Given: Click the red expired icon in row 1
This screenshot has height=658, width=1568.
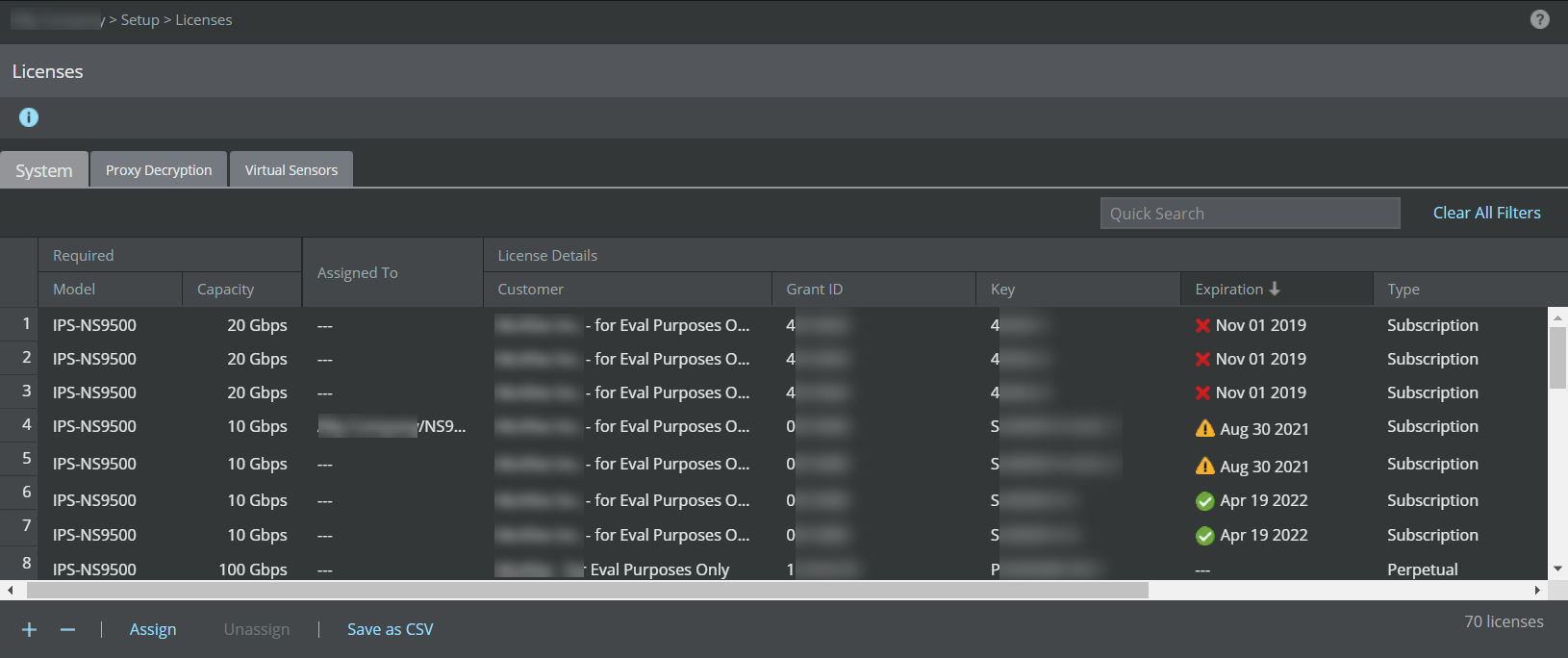Looking at the screenshot, I should coord(1202,325).
